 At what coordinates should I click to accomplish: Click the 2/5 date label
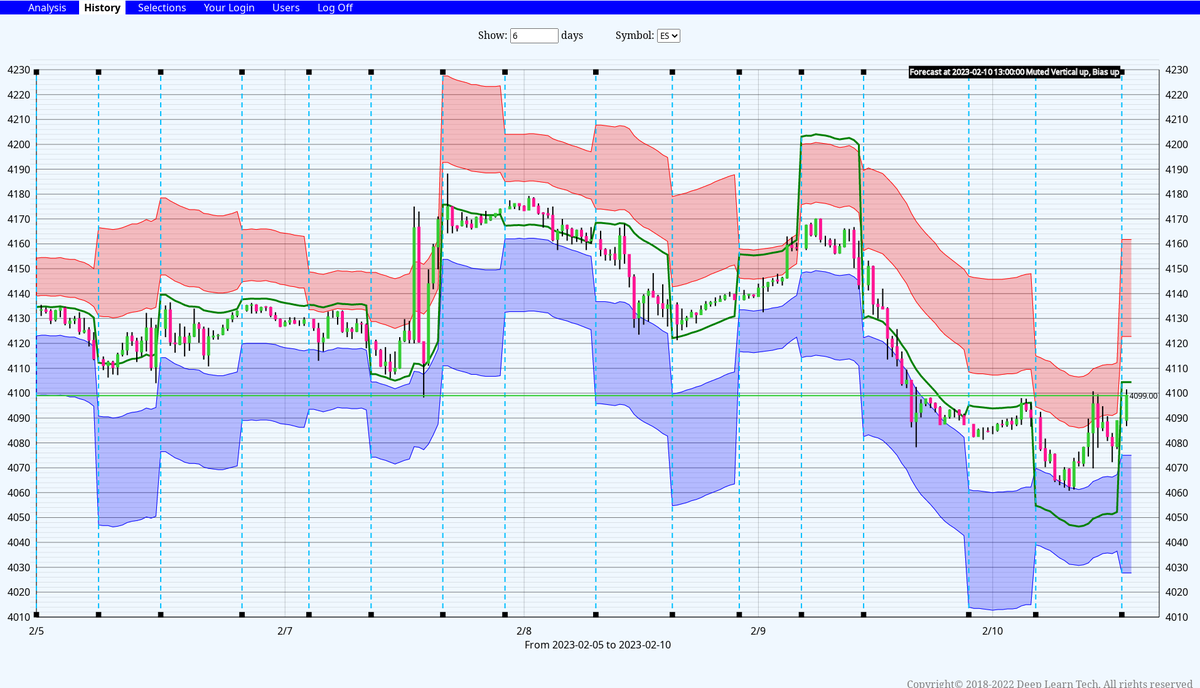point(37,631)
